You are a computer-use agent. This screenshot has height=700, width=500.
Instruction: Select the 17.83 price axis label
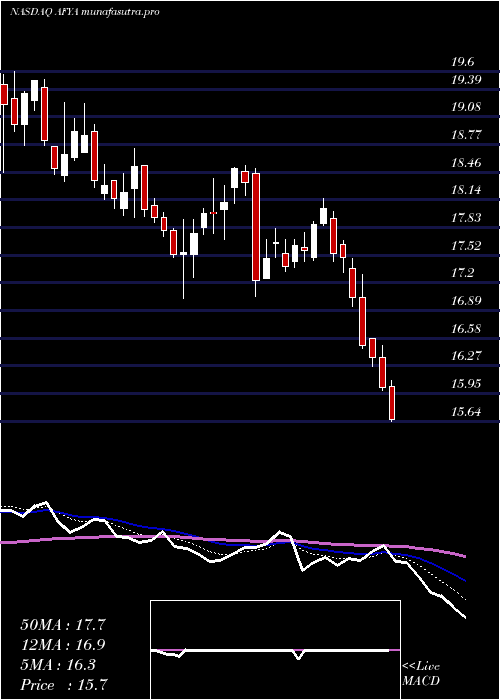click(x=466, y=218)
